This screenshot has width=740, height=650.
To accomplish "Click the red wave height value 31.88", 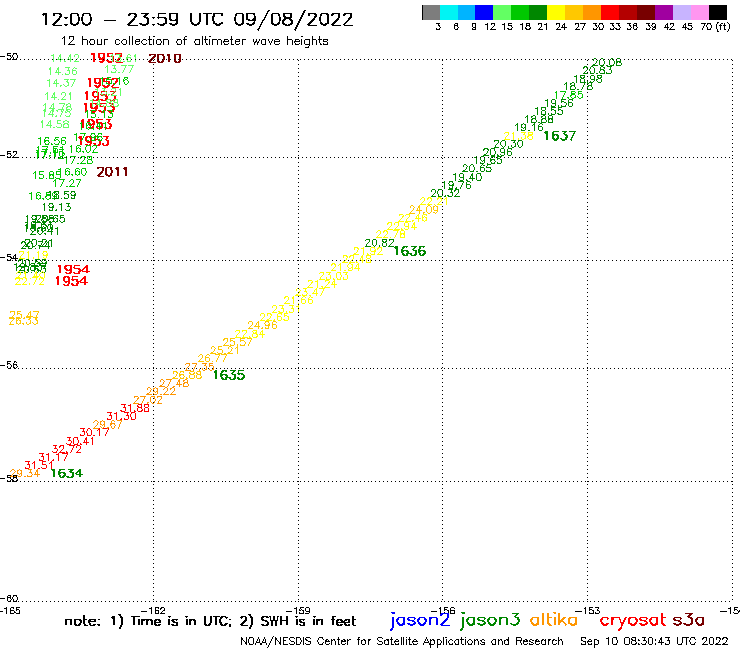I will (135, 408).
